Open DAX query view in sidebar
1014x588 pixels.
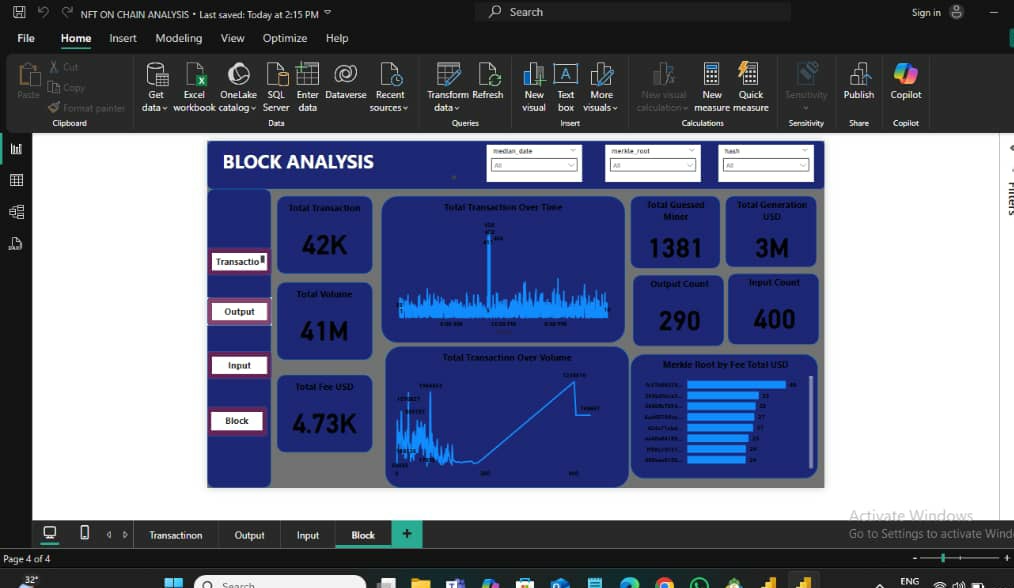coord(16,244)
